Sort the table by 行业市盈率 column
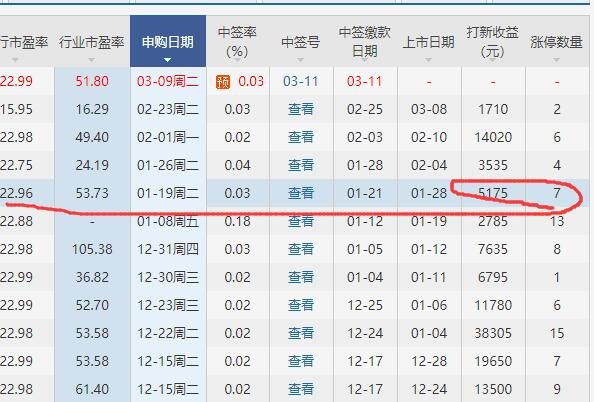This screenshot has width=594, height=402. (x=92, y=42)
